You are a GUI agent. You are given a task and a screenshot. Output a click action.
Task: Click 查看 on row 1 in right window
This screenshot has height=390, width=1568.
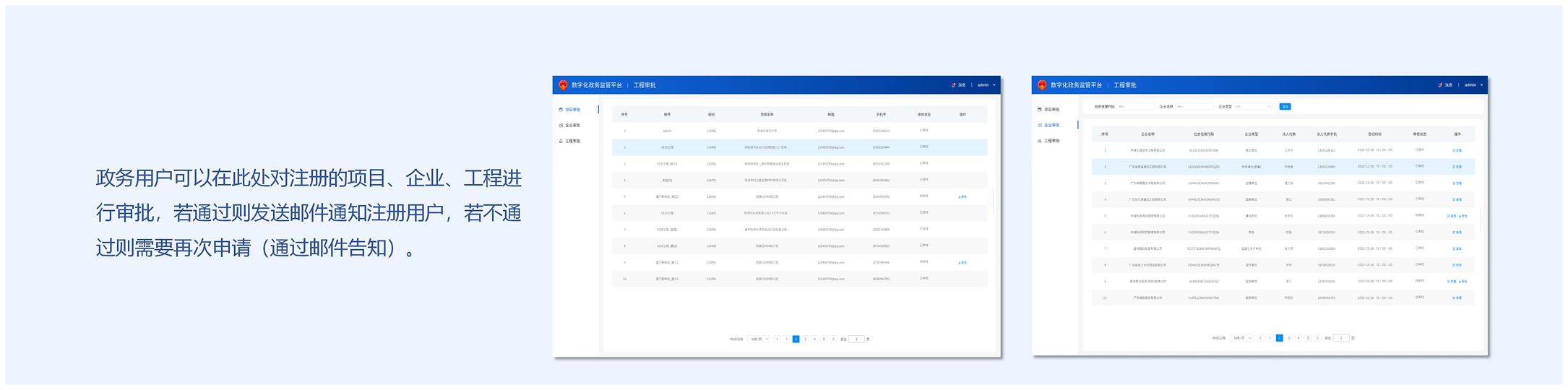click(x=1457, y=151)
